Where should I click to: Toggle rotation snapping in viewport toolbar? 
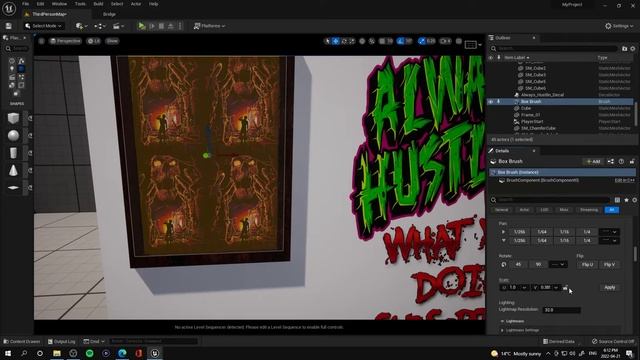click(401, 41)
